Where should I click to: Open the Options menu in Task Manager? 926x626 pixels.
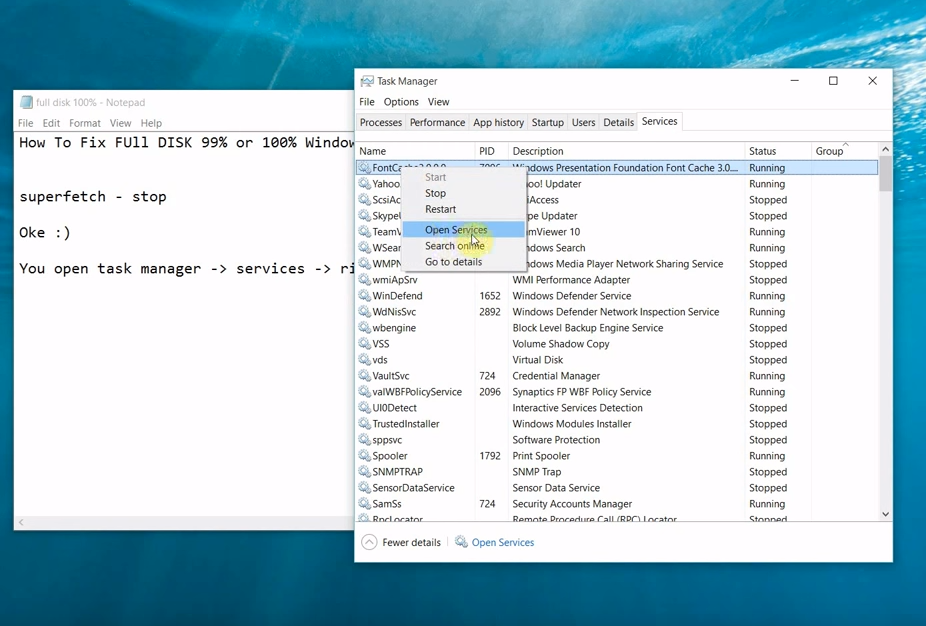click(401, 102)
